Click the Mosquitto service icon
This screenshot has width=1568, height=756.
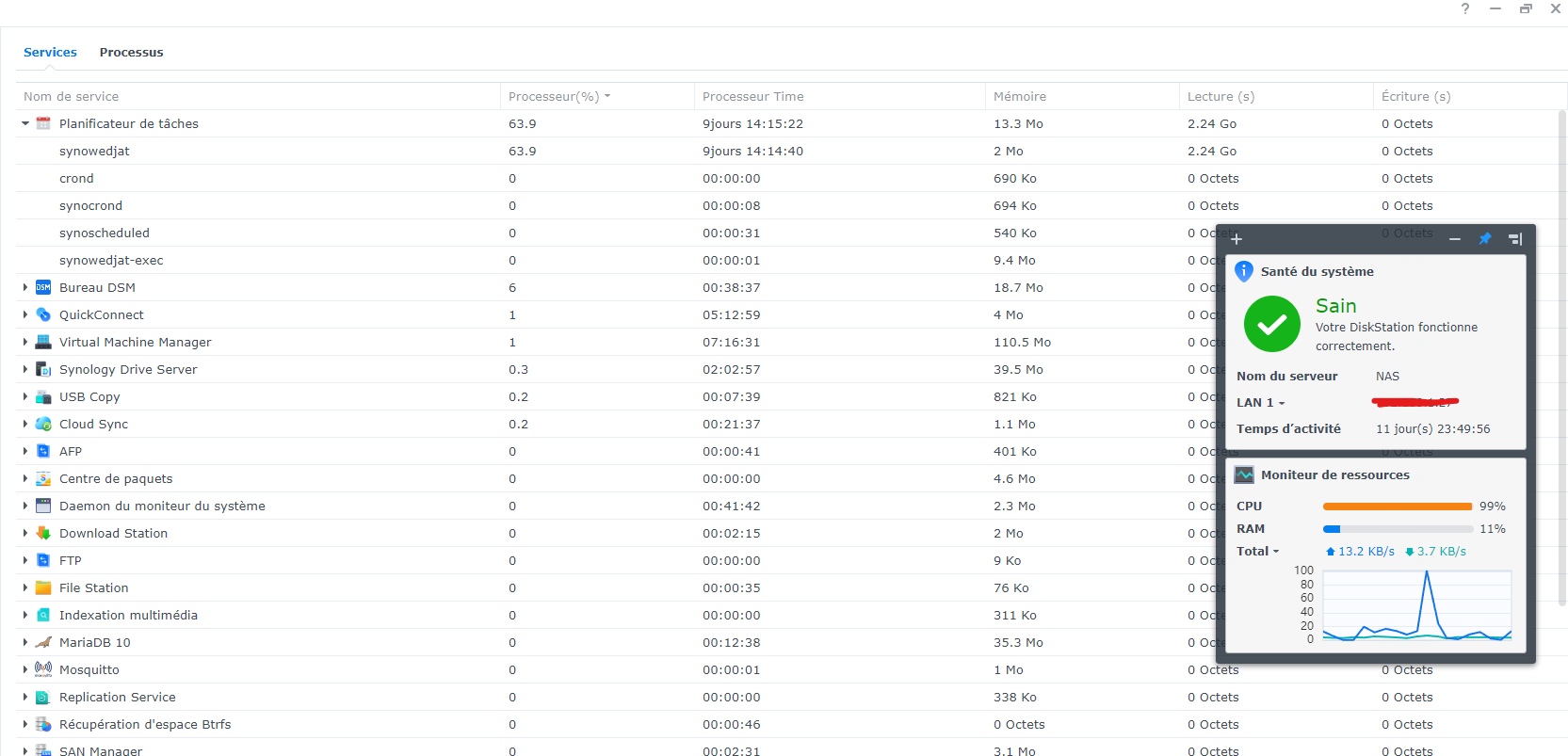point(43,669)
